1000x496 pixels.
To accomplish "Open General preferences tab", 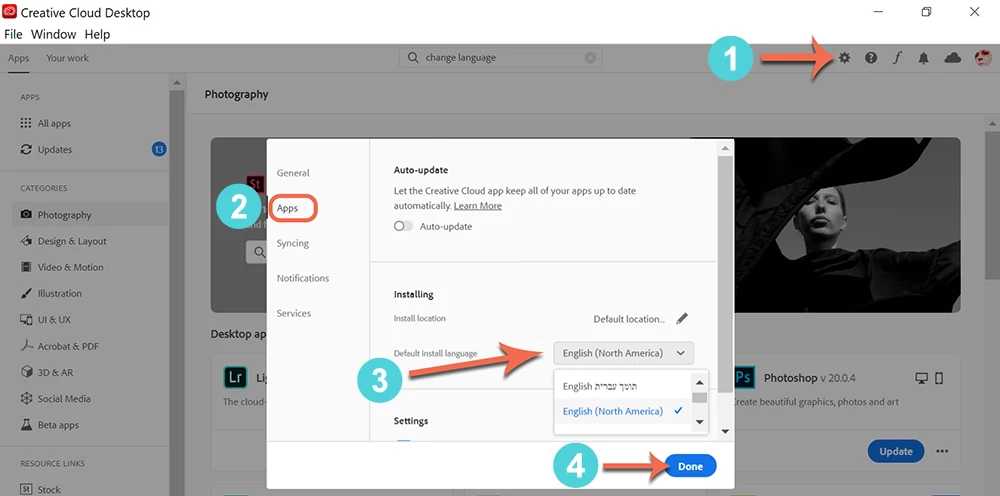I will (293, 173).
